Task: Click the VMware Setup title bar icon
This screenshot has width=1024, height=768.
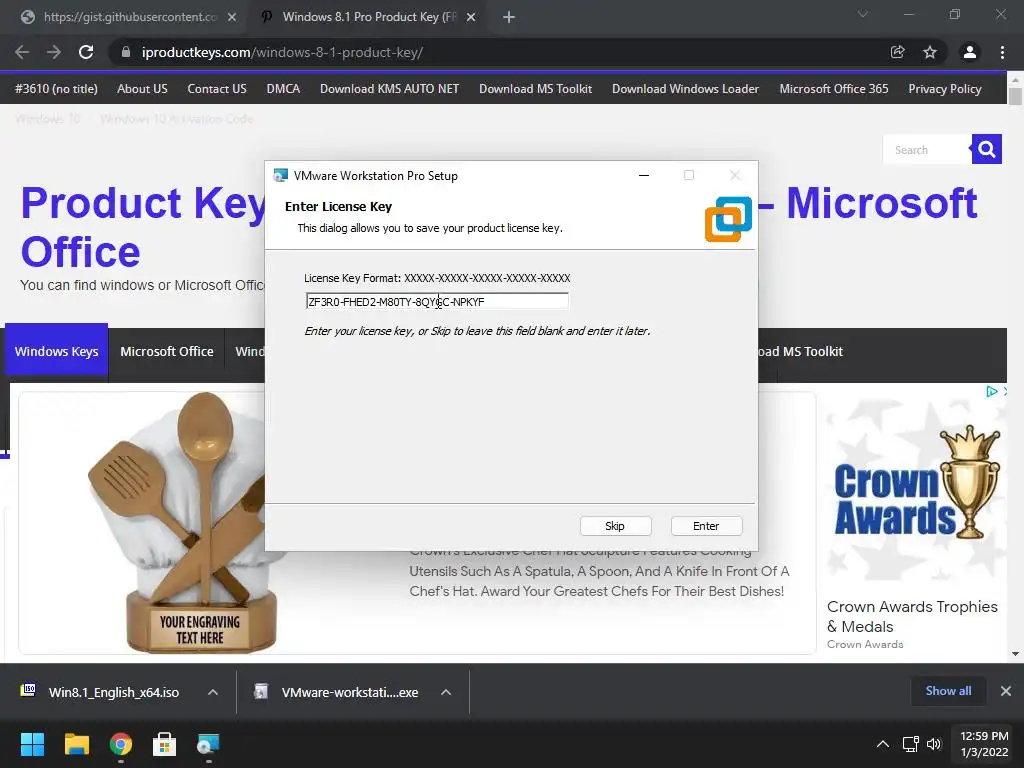Action: 281,175
